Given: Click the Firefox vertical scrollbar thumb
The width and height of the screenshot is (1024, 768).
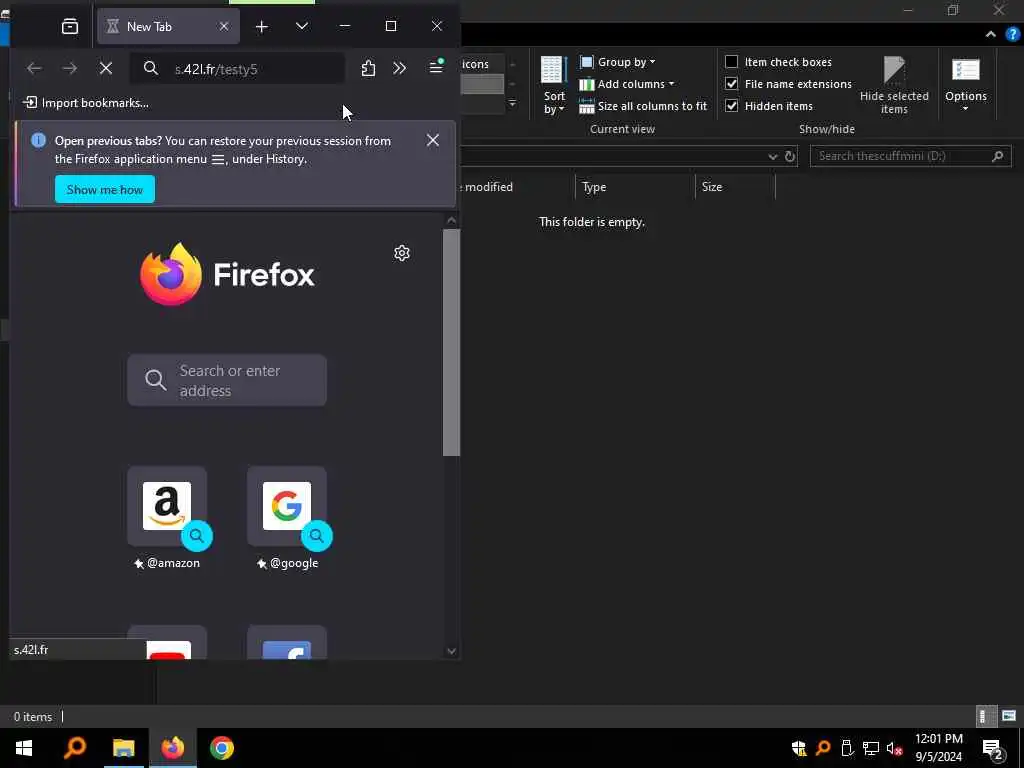Looking at the screenshot, I should pos(451,342).
